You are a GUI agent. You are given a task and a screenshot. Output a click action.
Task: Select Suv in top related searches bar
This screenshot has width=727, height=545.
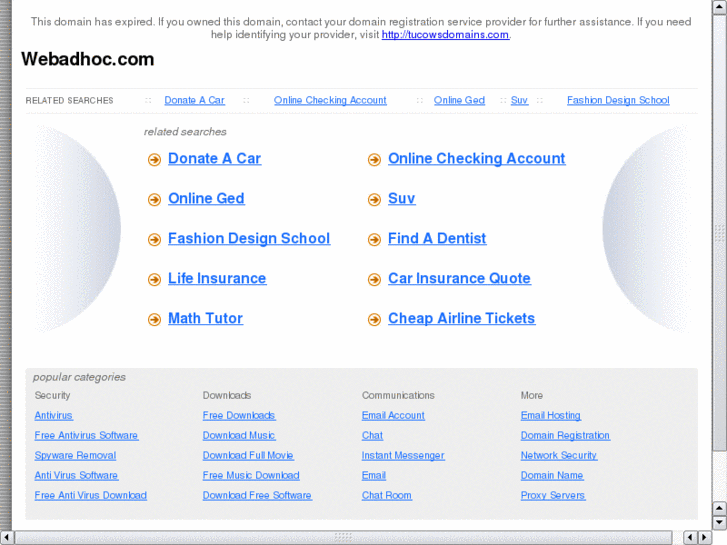pos(519,100)
